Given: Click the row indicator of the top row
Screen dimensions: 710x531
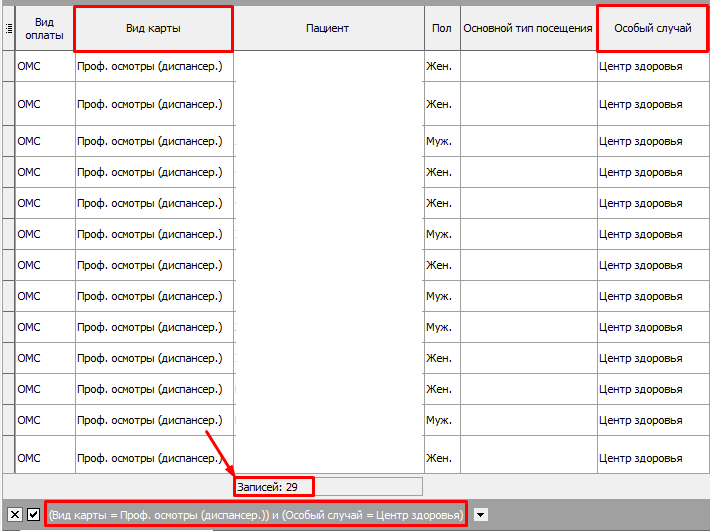Looking at the screenshot, I should 9,67.
